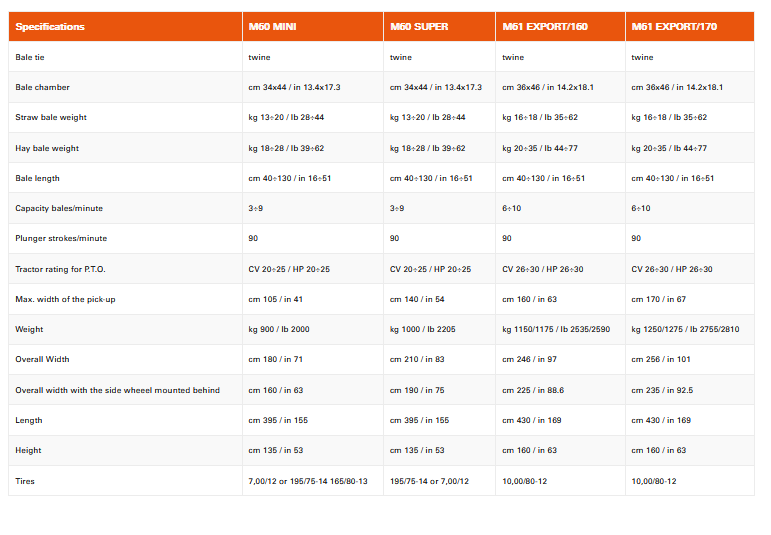Screen dimensions: 771x535
Task: Select the M60 MINI Tires value
Action: pos(307,481)
